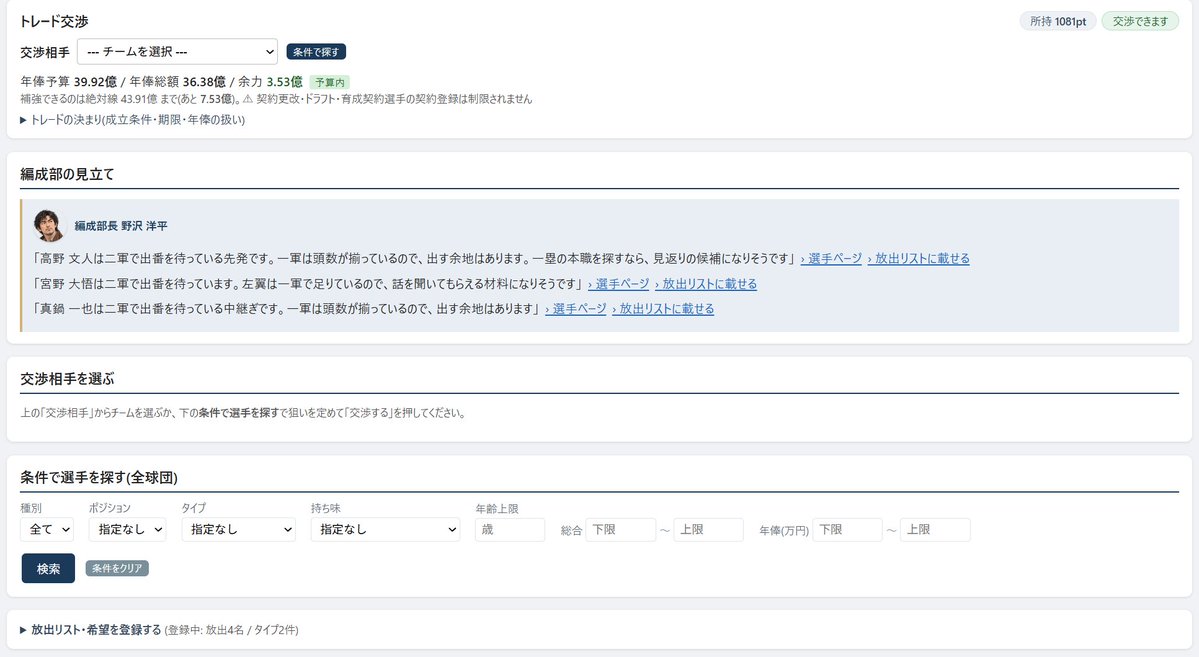
Task: Click the 予算内 budget status tag
Action: pyautogui.click(x=330, y=83)
